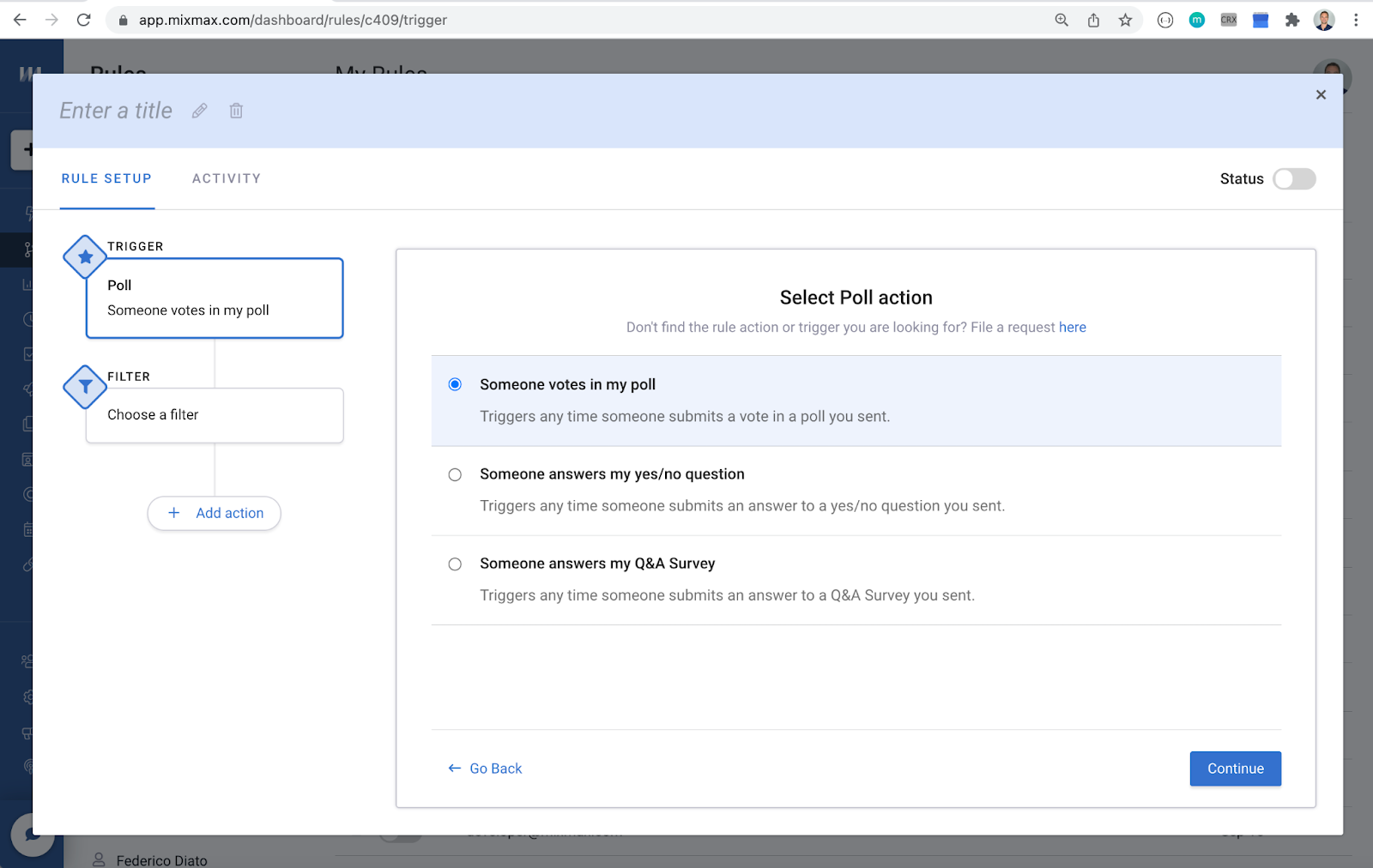Screen dimensions: 1373x868
Task: Click the yes/no question description text
Action: [742, 506]
